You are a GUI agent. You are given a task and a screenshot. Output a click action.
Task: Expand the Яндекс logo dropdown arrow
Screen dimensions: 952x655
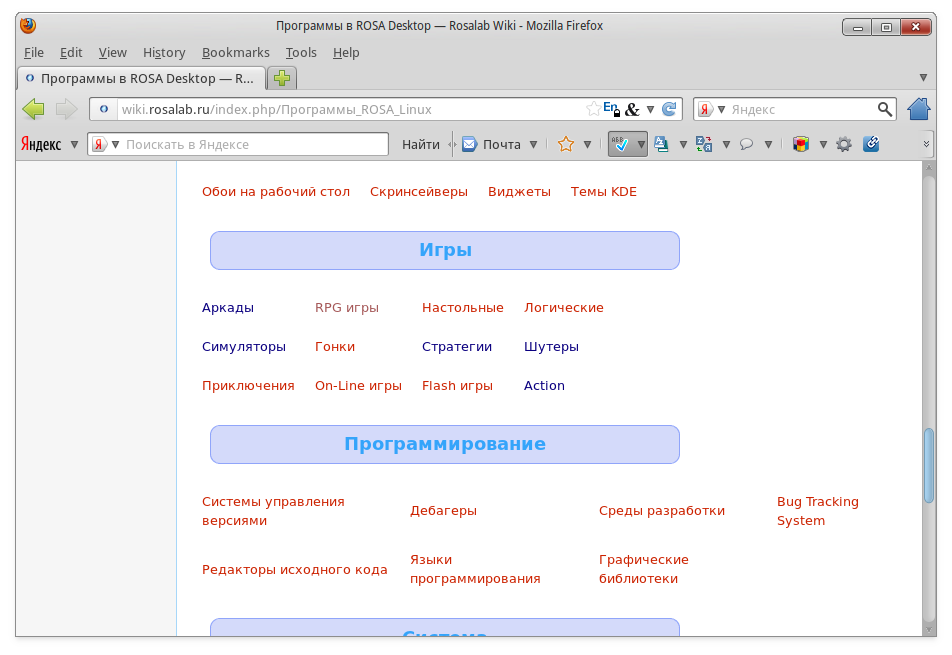[x=72, y=144]
